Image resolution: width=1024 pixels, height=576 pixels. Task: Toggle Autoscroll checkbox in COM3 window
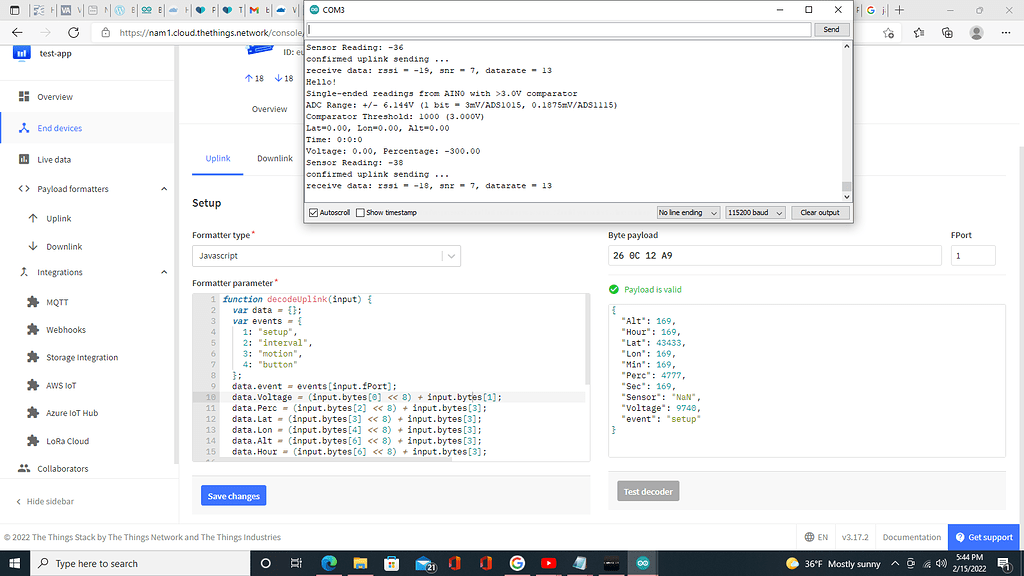tap(313, 213)
